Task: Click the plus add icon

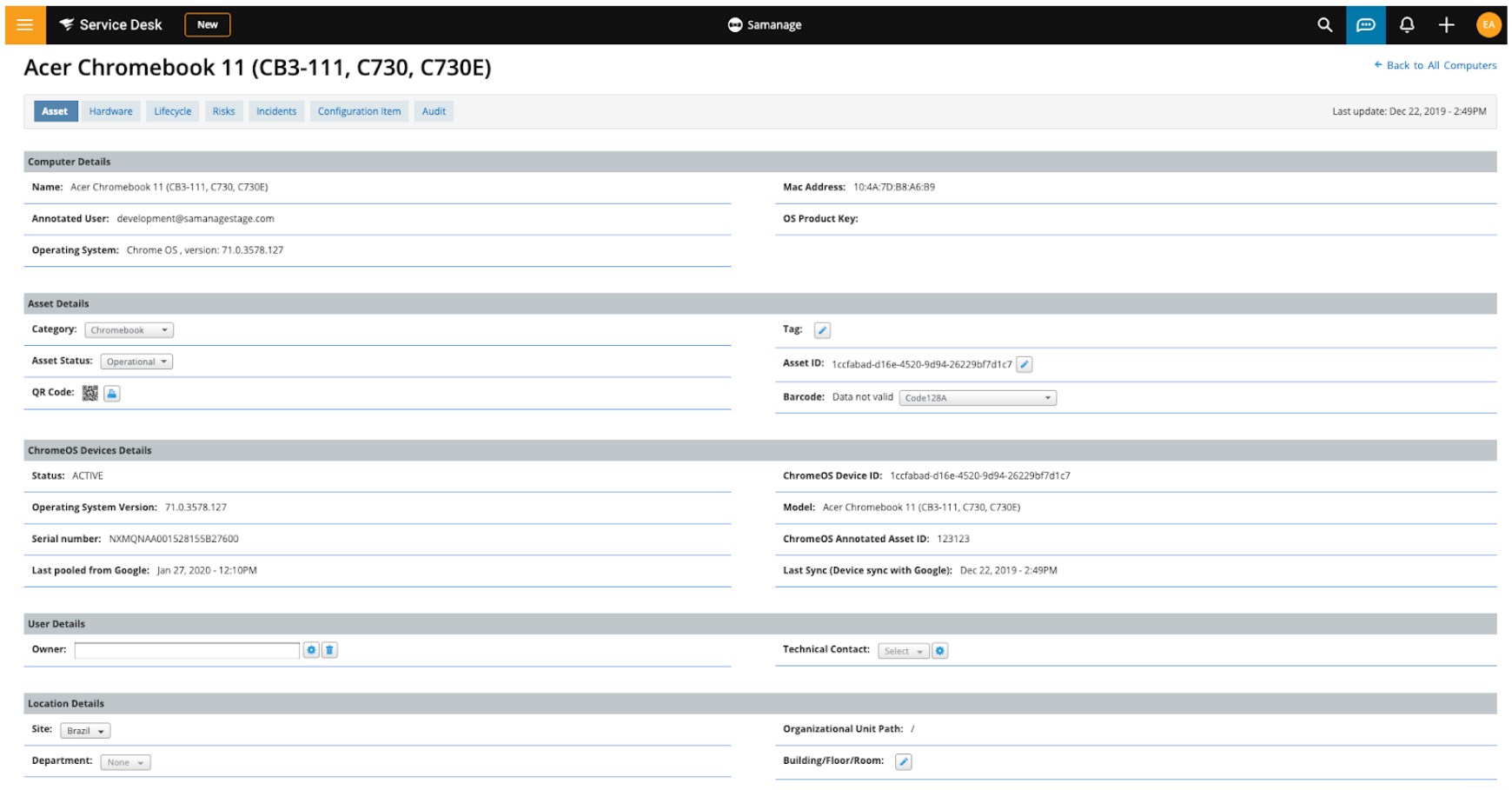Action: 1447,24
